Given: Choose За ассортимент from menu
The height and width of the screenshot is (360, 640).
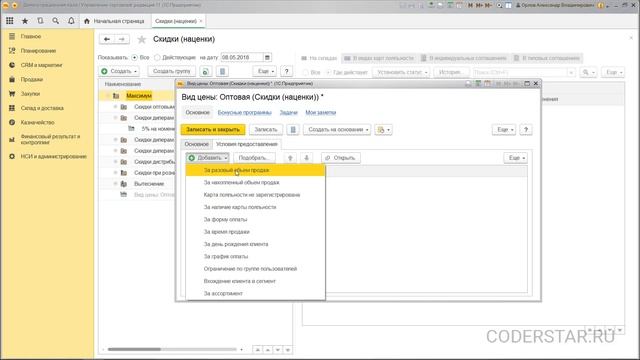Looking at the screenshot, I should point(256,293).
